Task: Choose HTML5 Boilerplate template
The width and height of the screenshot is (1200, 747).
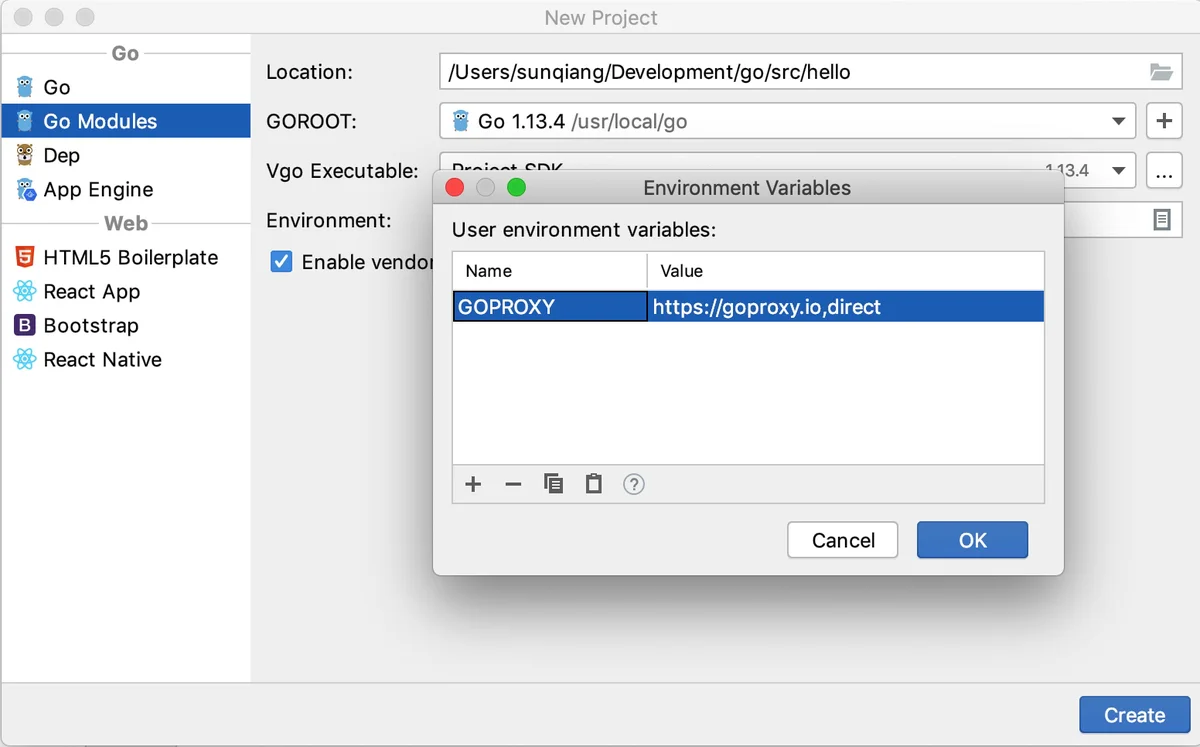Action: pyautogui.click(x=125, y=257)
